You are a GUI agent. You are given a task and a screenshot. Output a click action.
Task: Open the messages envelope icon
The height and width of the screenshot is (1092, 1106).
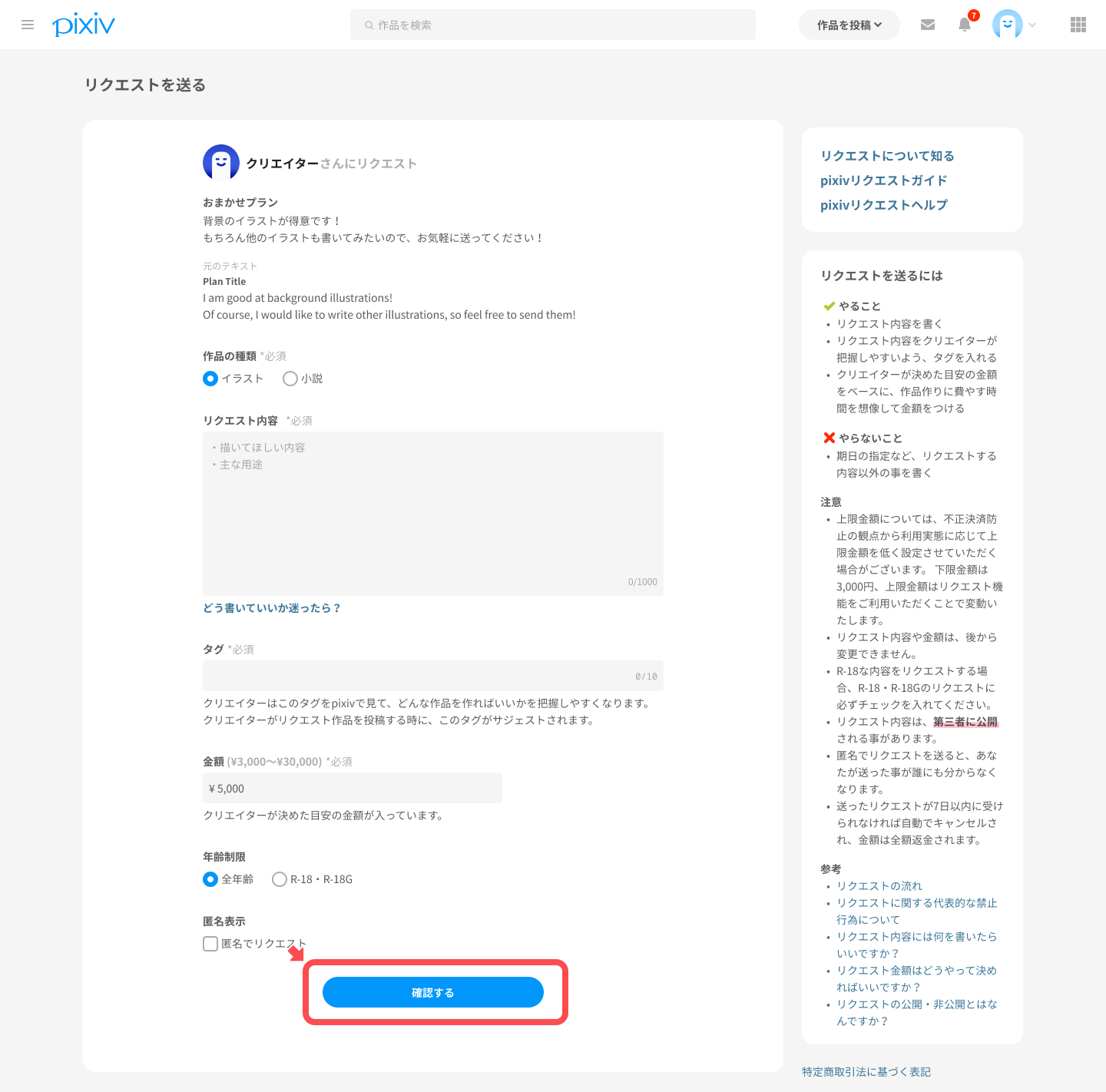click(928, 25)
